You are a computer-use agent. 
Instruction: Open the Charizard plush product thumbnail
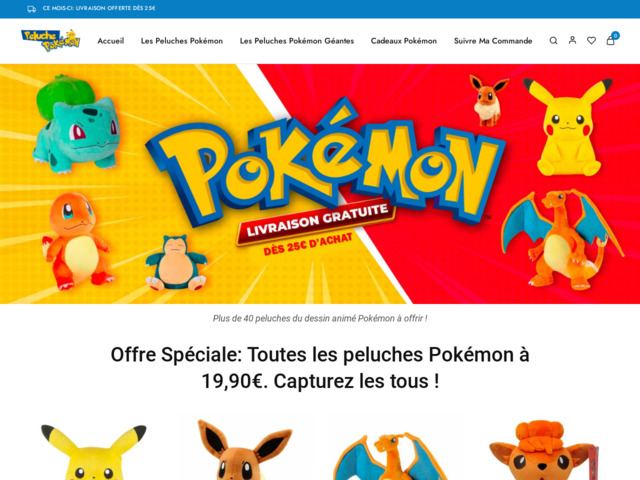[x=390, y=456]
